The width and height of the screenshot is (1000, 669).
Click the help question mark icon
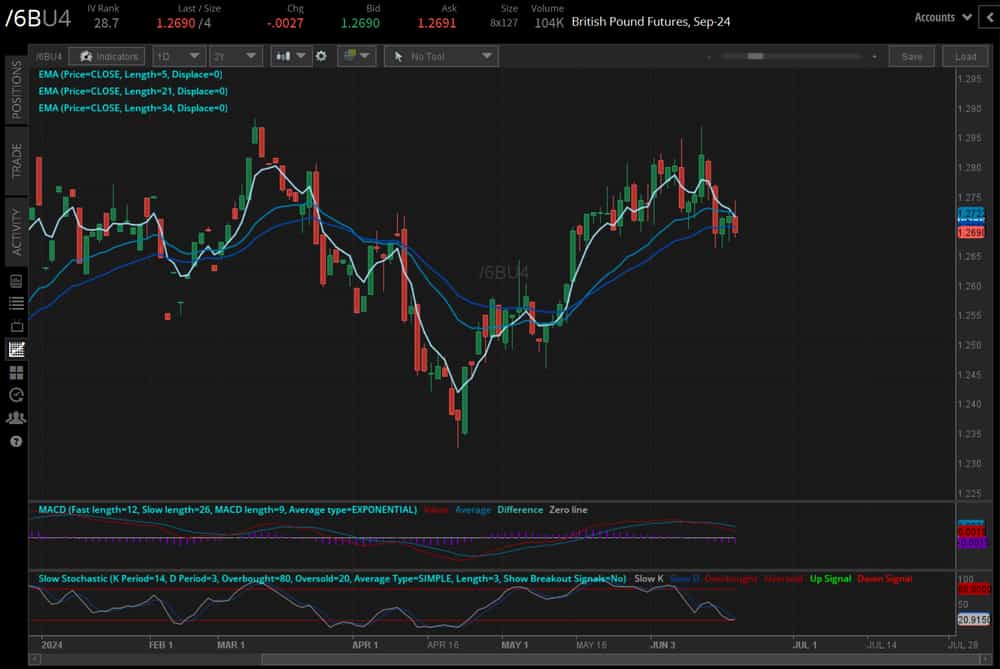click(x=14, y=440)
